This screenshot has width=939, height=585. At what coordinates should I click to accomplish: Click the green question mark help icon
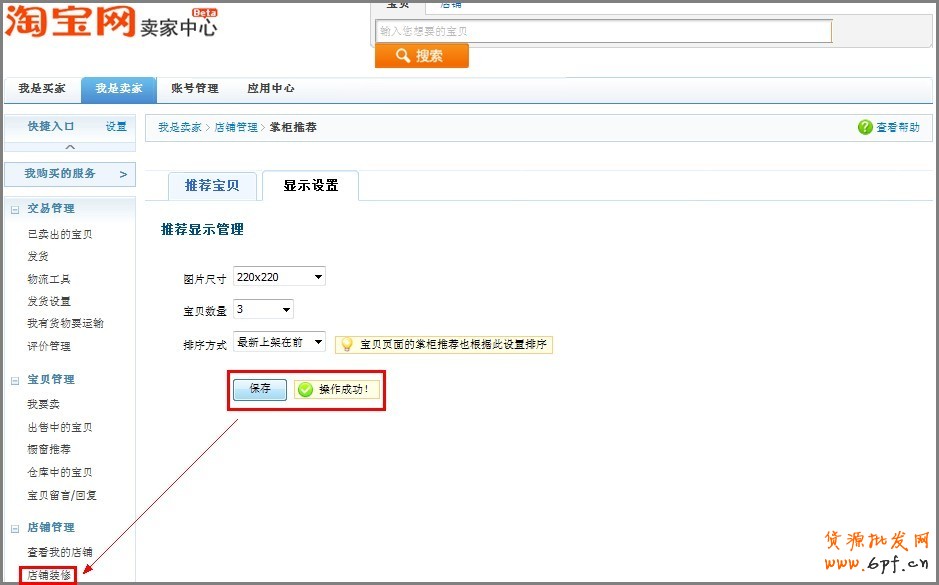click(x=865, y=128)
